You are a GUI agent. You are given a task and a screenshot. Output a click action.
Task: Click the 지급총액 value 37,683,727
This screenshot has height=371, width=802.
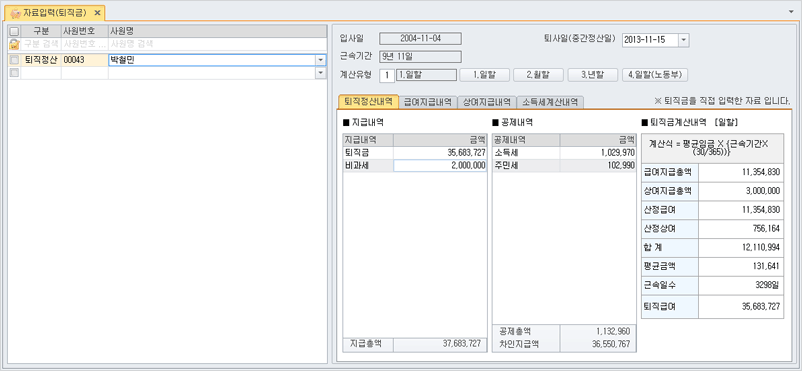coord(440,344)
